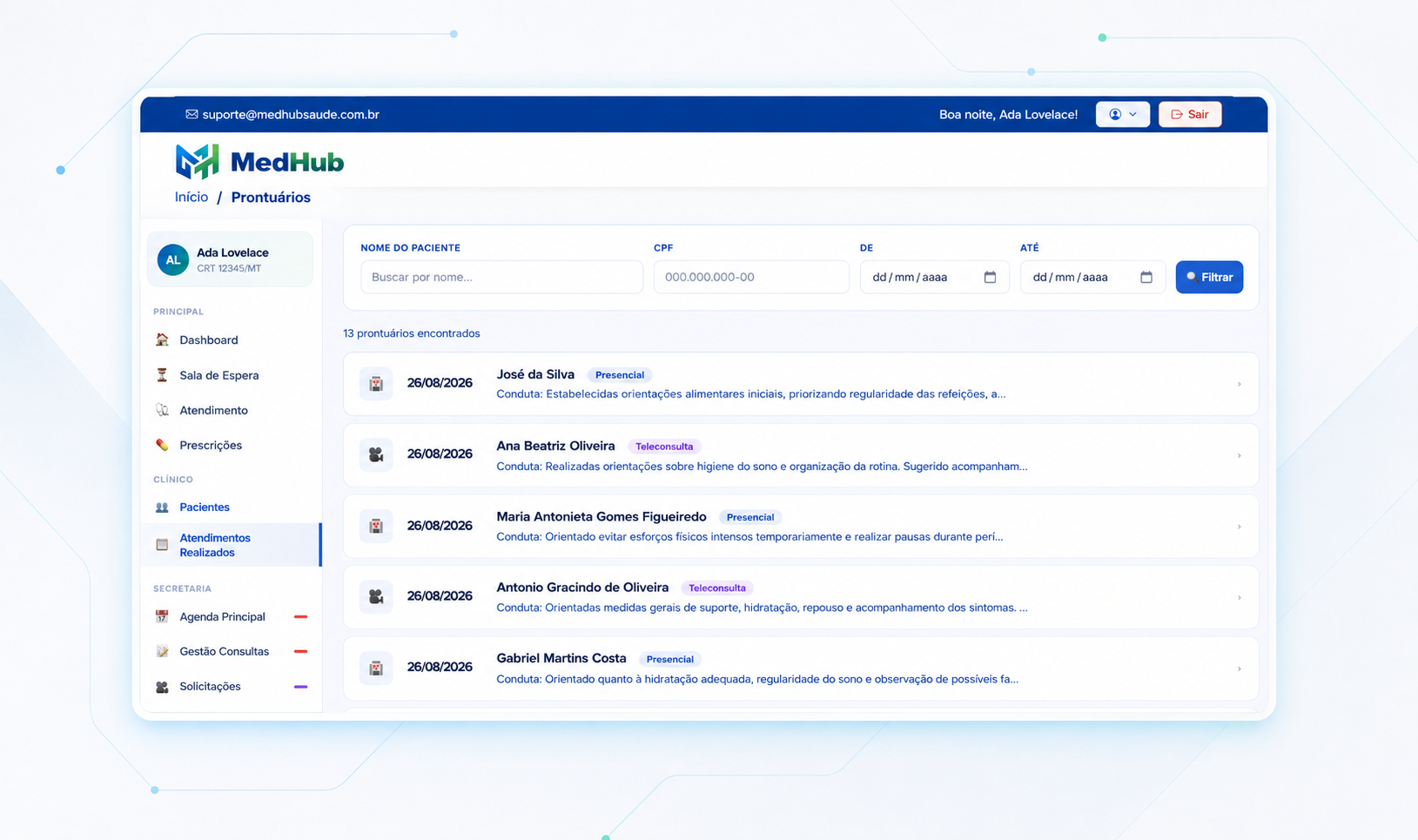Click the video camera icon on Ana Beatriz row

click(376, 454)
